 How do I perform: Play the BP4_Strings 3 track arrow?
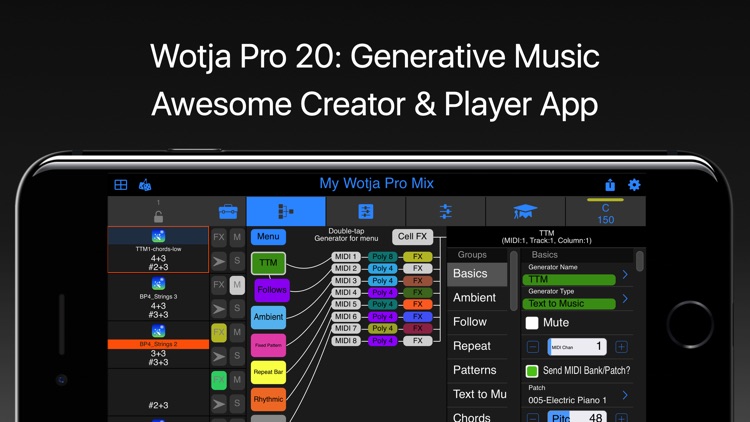(x=219, y=309)
